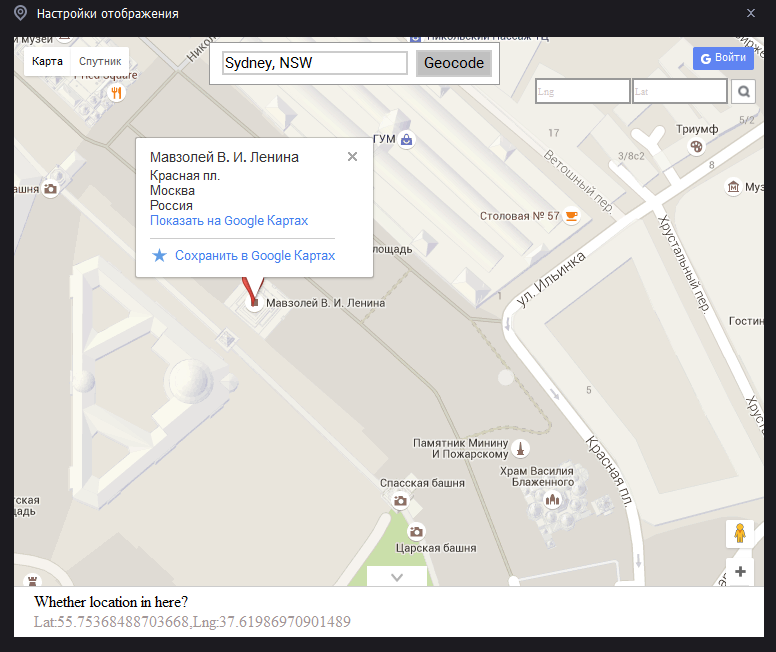Click the Мавзолей В. И. Ленина map label
Image resolution: width=776 pixels, height=652 pixels.
pos(326,303)
